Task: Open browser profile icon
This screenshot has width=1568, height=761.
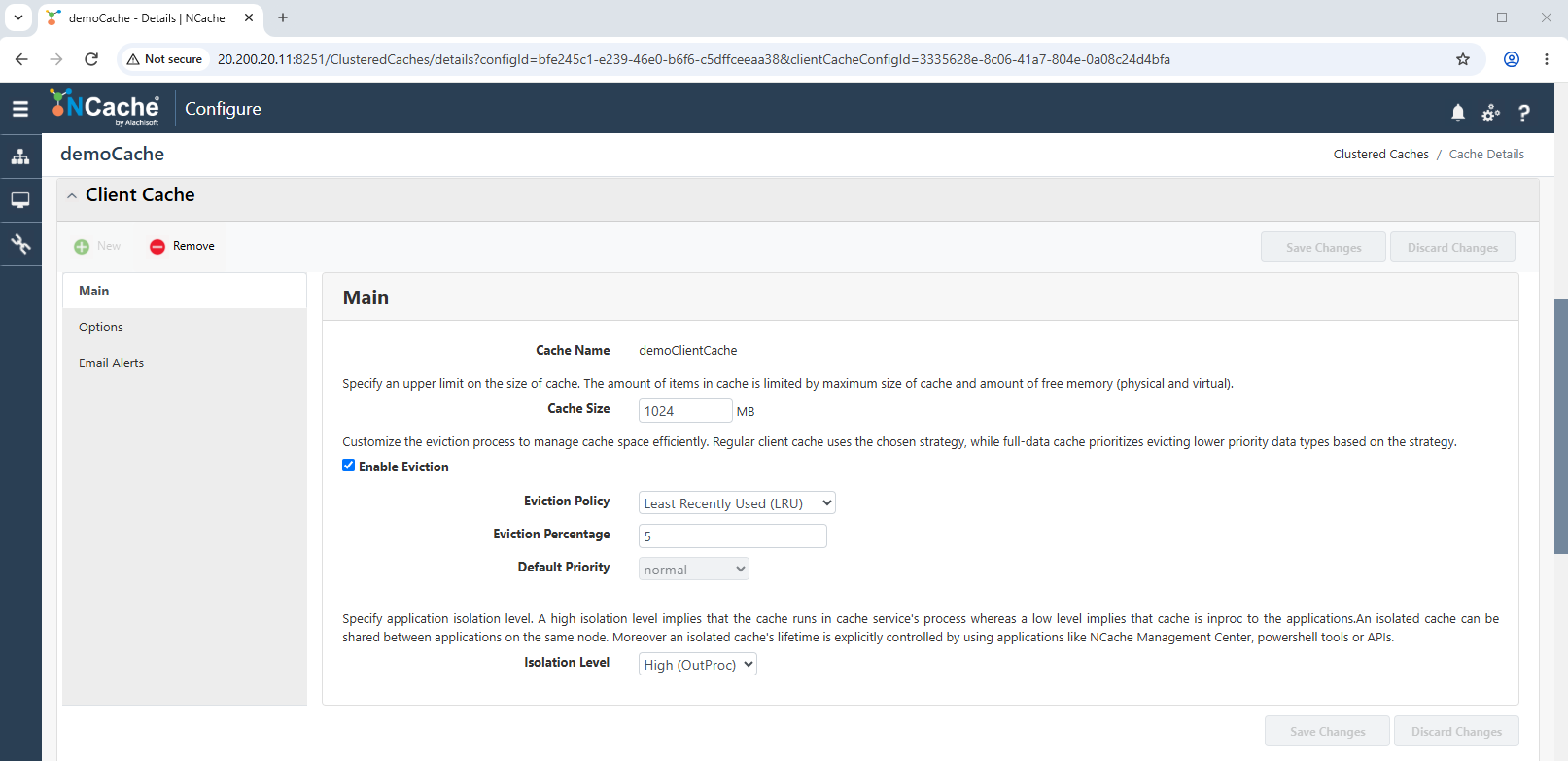Action: [1512, 59]
